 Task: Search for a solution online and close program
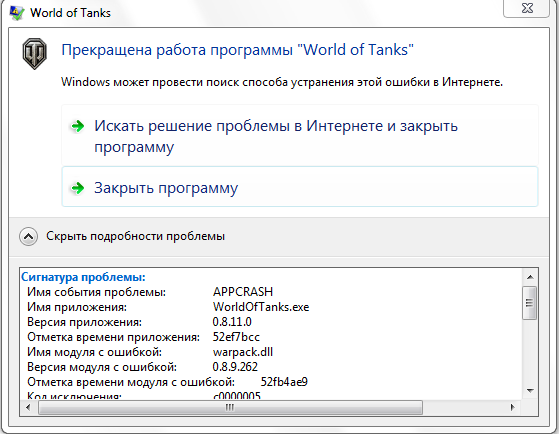pyautogui.click(x=300, y=136)
